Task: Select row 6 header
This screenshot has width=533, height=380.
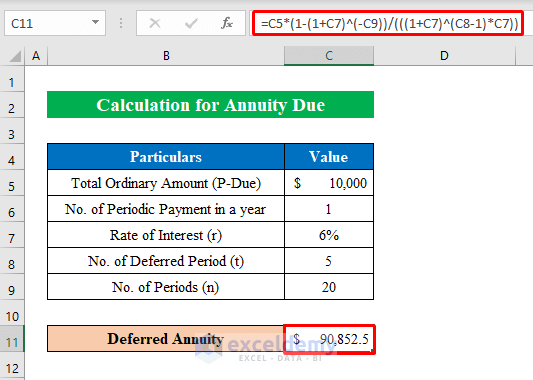Action: (x=12, y=209)
